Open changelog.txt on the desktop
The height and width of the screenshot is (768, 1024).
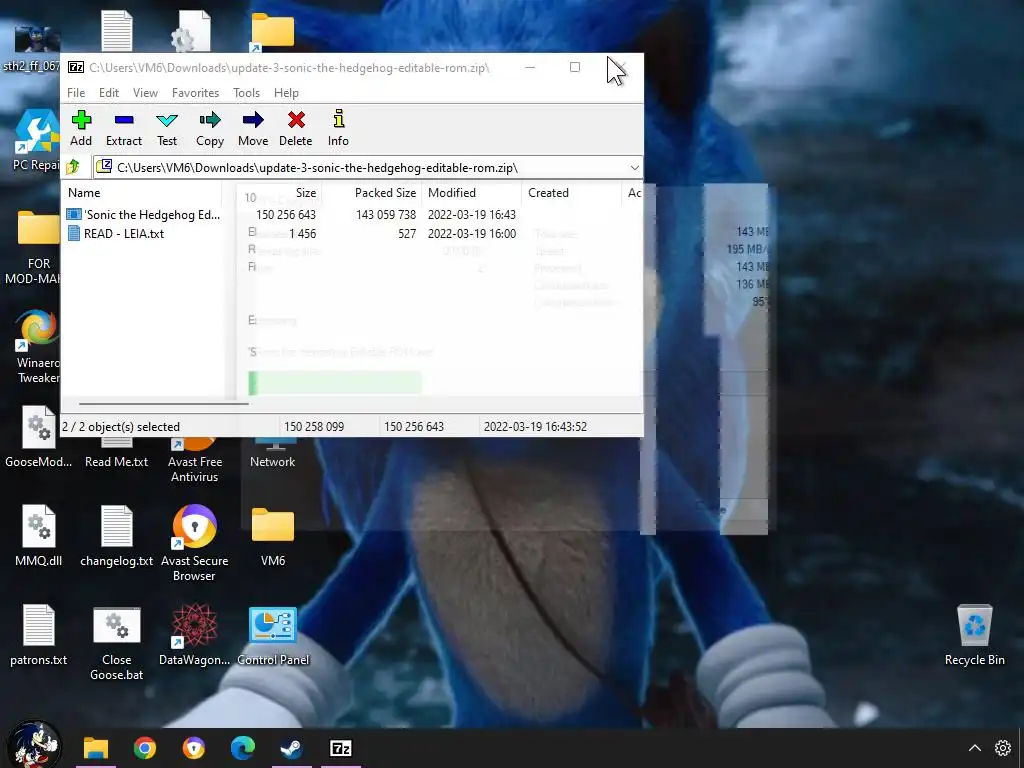pyautogui.click(x=116, y=535)
